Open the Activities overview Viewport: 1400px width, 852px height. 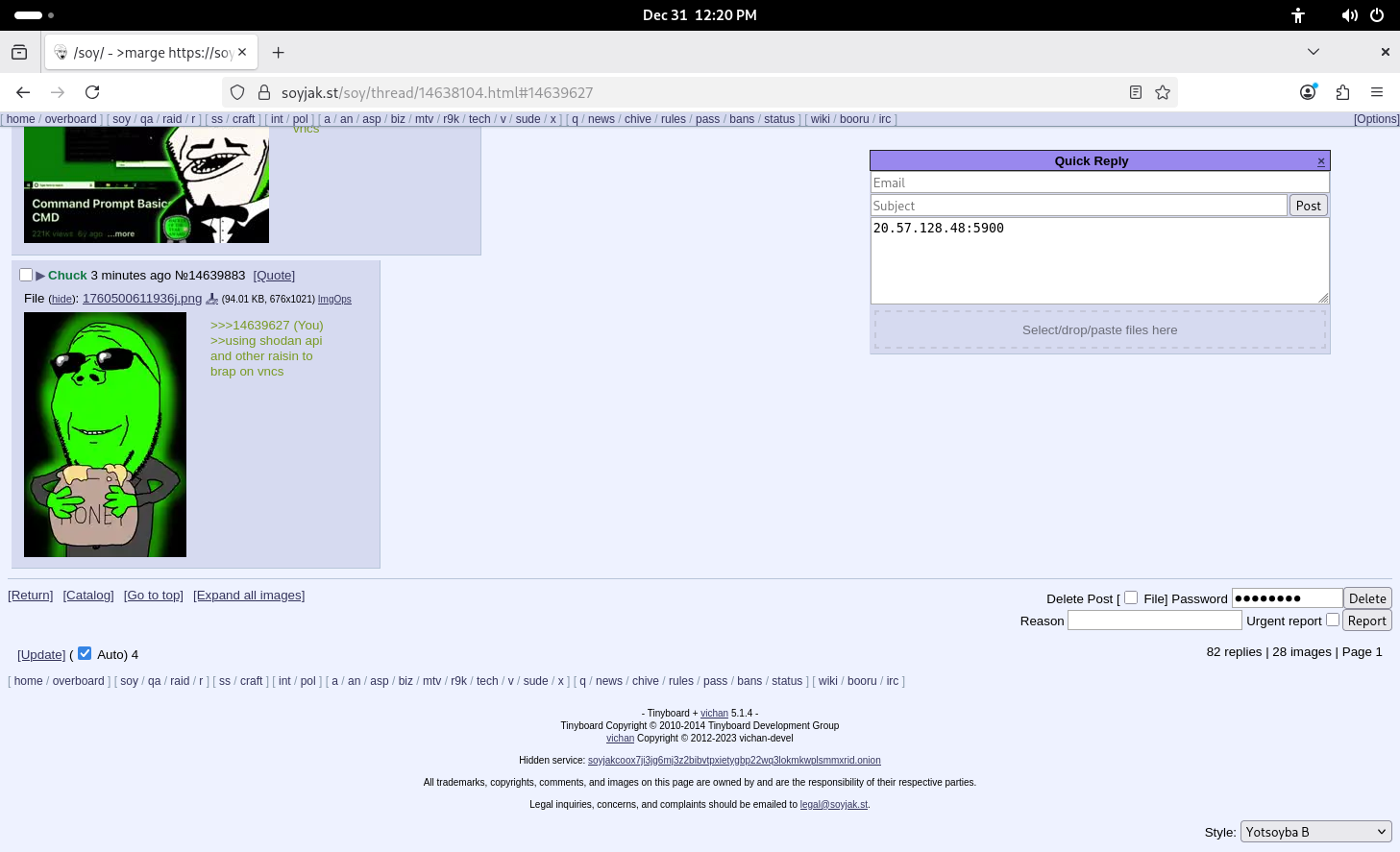pyautogui.click(x=34, y=15)
